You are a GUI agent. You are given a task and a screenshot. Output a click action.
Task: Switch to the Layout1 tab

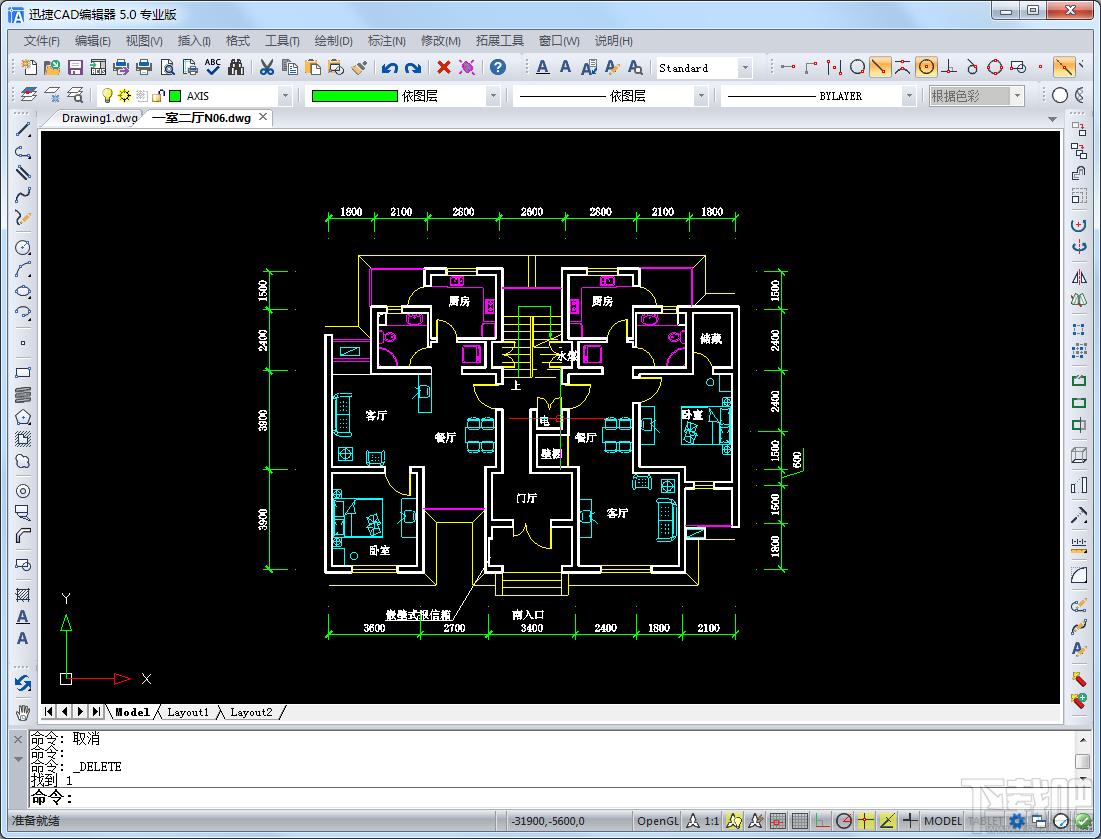point(187,712)
